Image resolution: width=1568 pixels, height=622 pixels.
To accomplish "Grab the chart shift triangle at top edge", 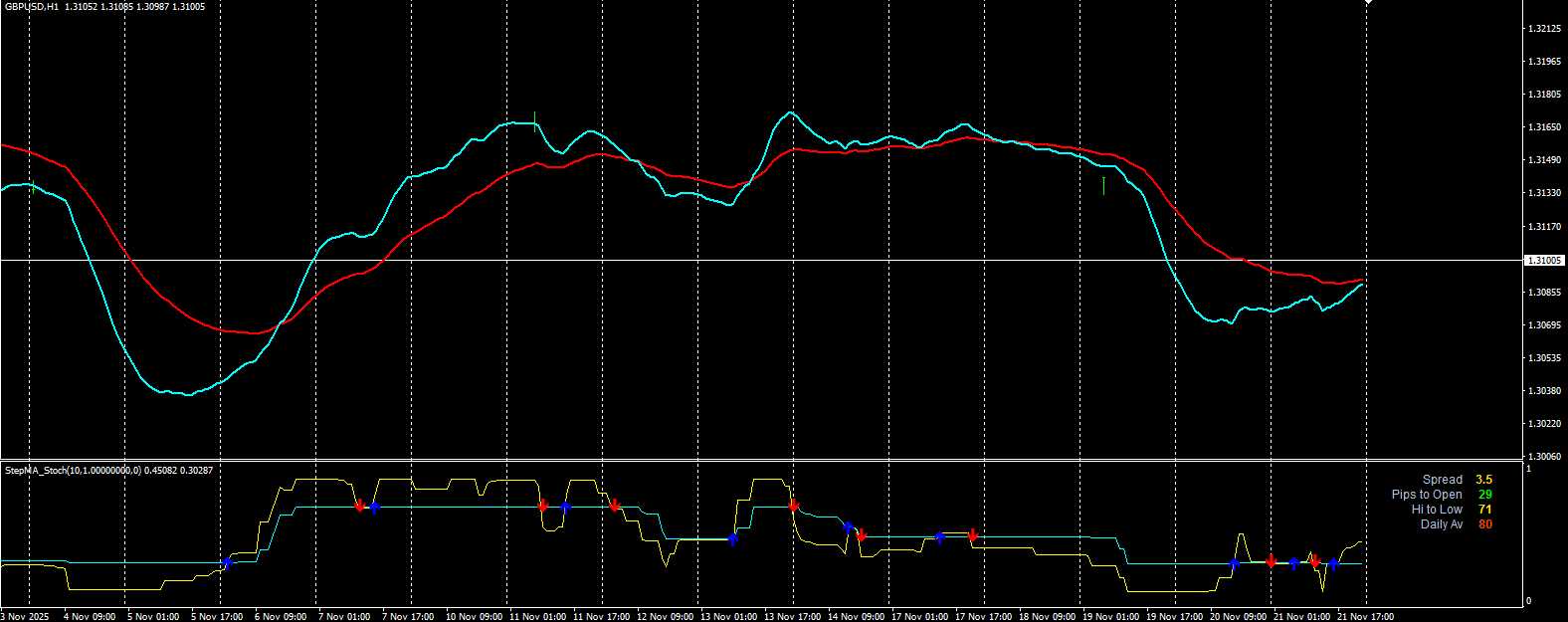I will (x=1368, y=3).
